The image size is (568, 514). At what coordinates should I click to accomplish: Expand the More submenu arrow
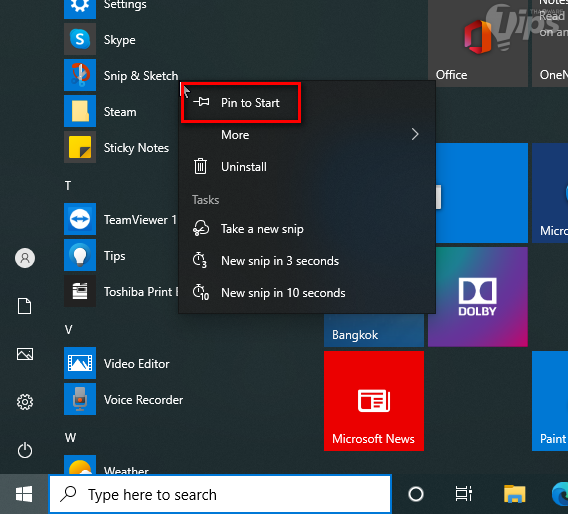[415, 134]
